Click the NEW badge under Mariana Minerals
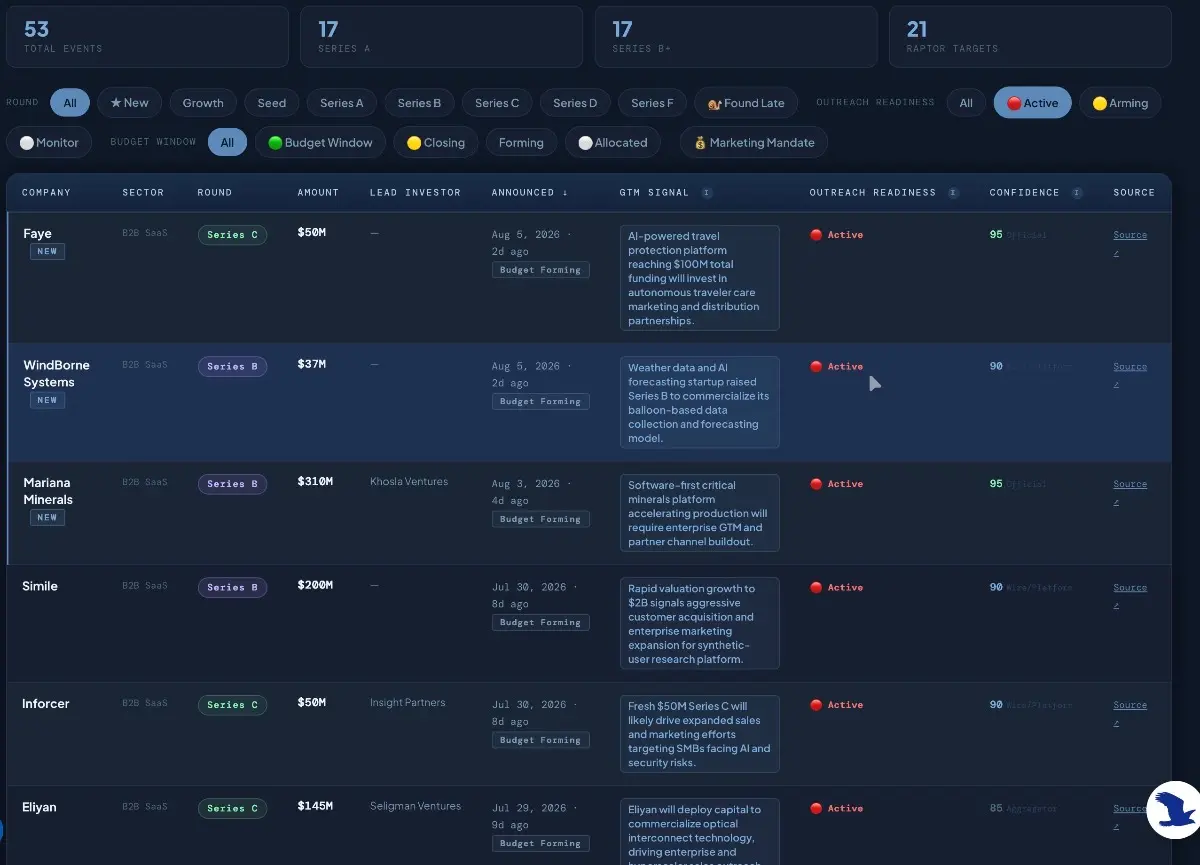This screenshot has width=1200, height=865. (47, 518)
